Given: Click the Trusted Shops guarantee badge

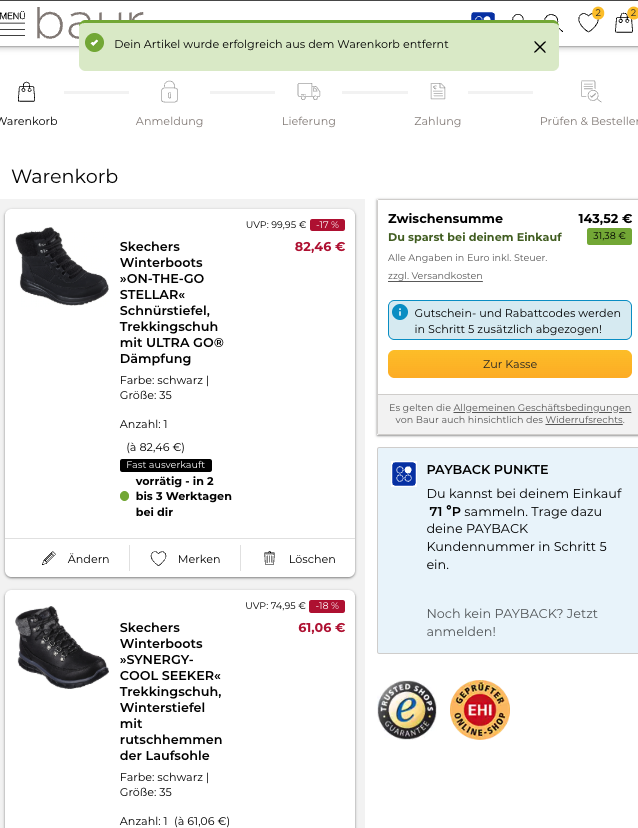Looking at the screenshot, I should [x=407, y=710].
